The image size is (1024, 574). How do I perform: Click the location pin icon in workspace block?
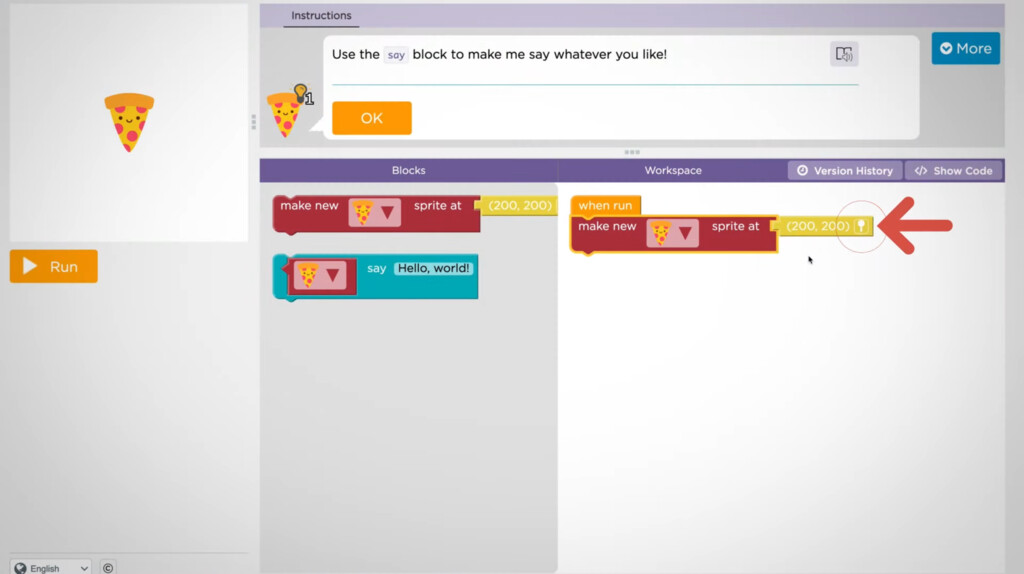pyautogui.click(x=860, y=226)
